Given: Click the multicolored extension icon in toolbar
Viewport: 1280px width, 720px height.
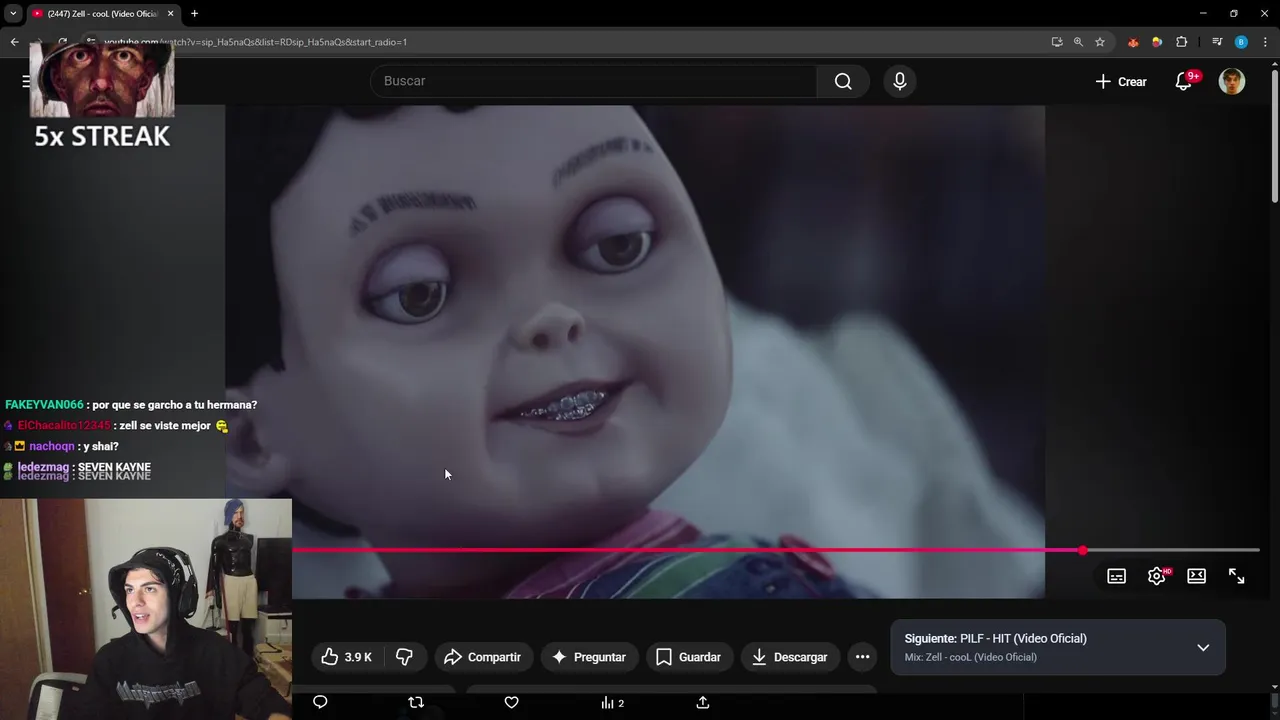Looking at the screenshot, I should point(1157,42).
